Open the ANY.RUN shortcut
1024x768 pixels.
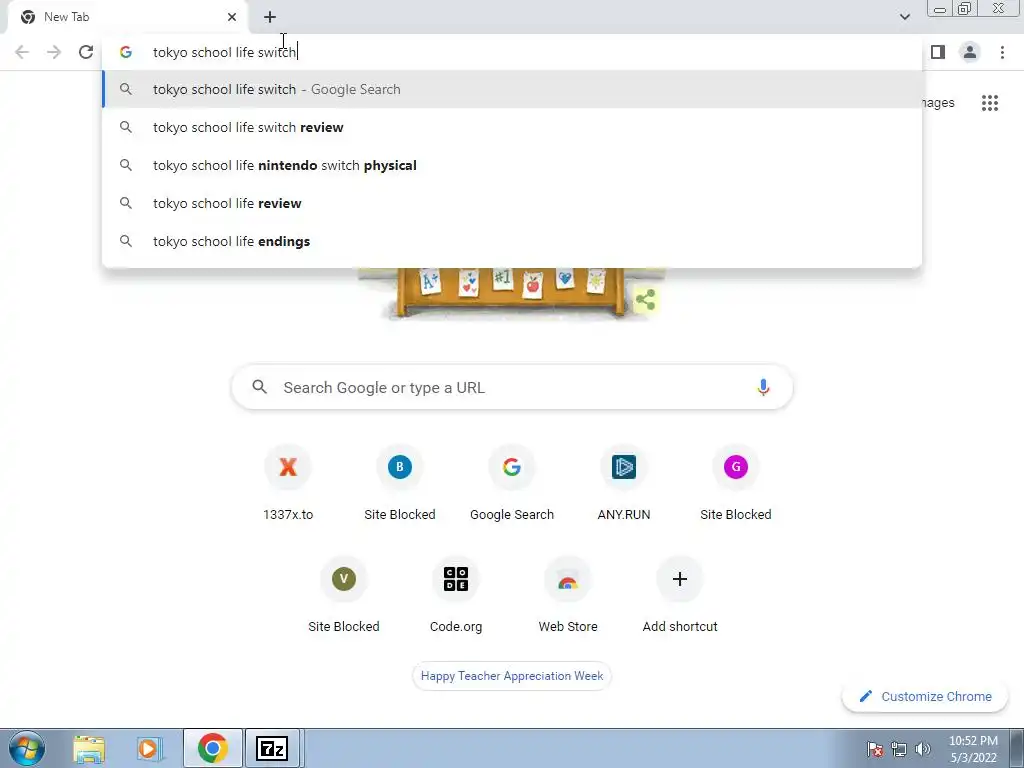624,483
